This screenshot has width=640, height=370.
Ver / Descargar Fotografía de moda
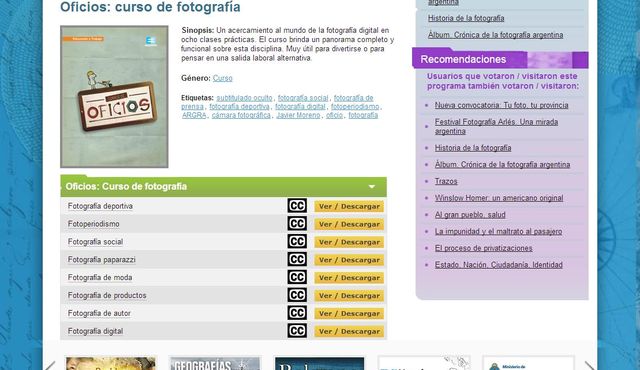[x=349, y=278]
